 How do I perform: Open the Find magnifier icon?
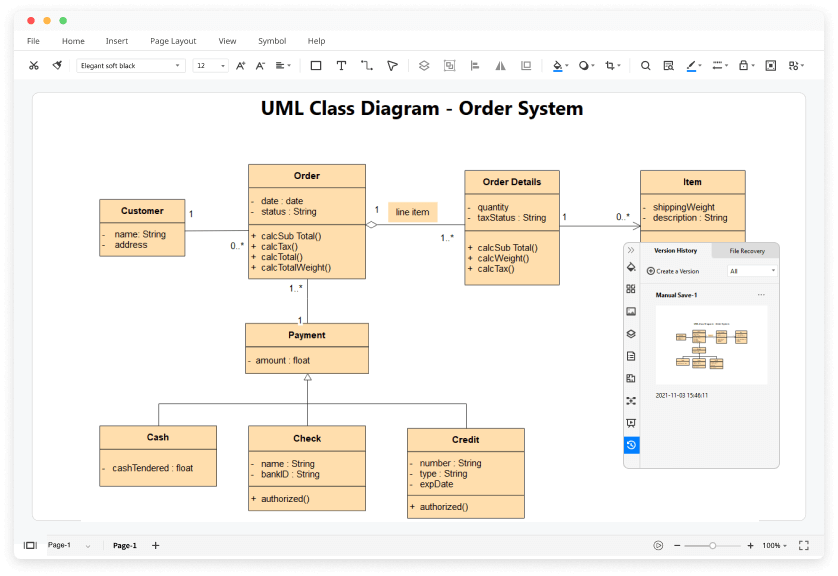tap(646, 66)
